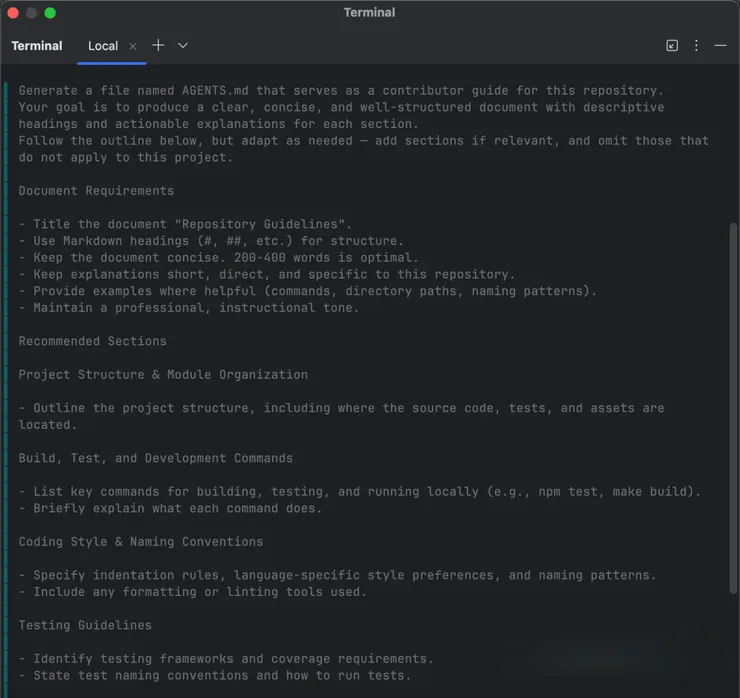Click the 'Title the document' bullet line

point(185,224)
